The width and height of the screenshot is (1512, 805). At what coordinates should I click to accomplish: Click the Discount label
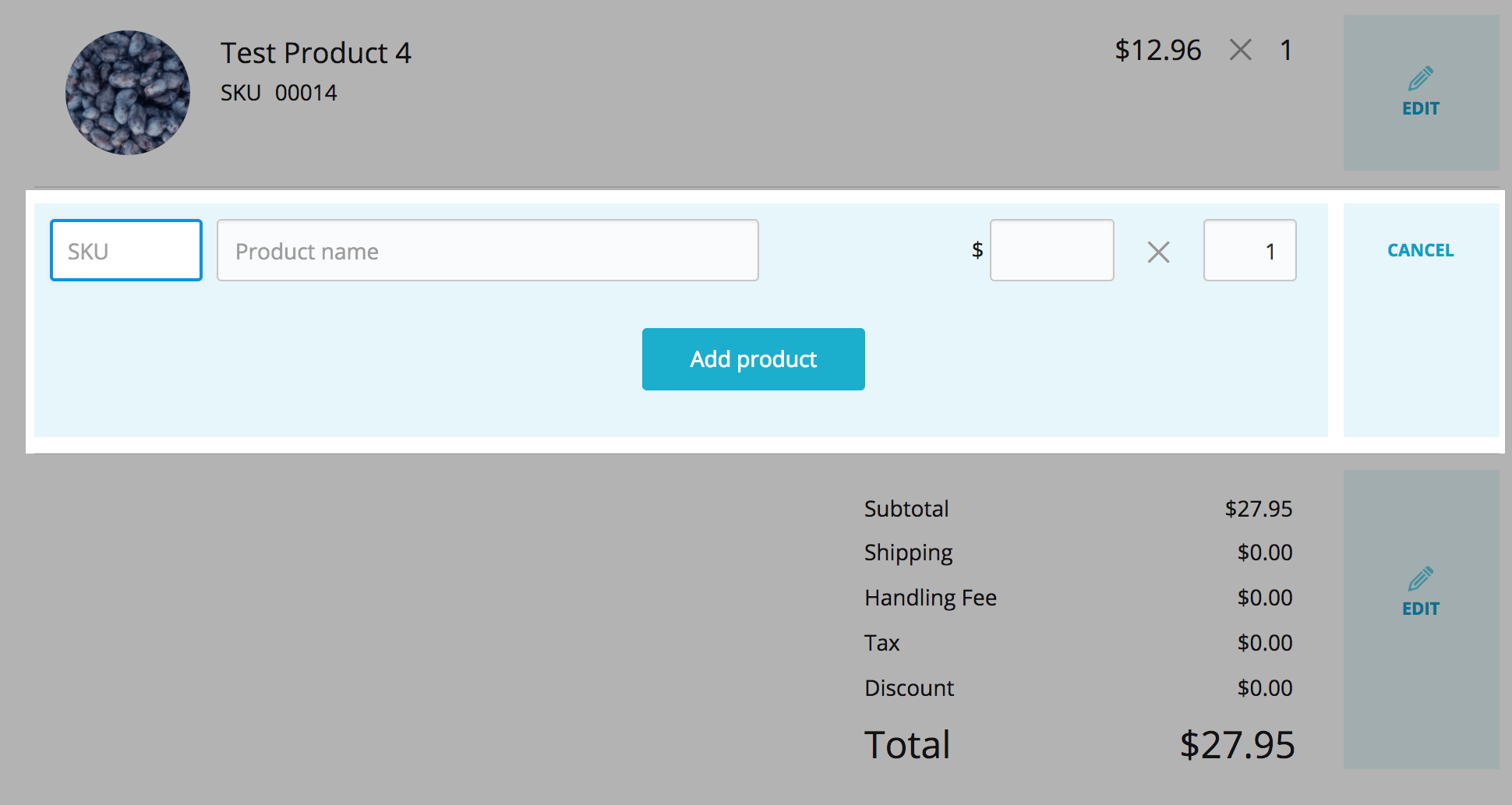(909, 688)
